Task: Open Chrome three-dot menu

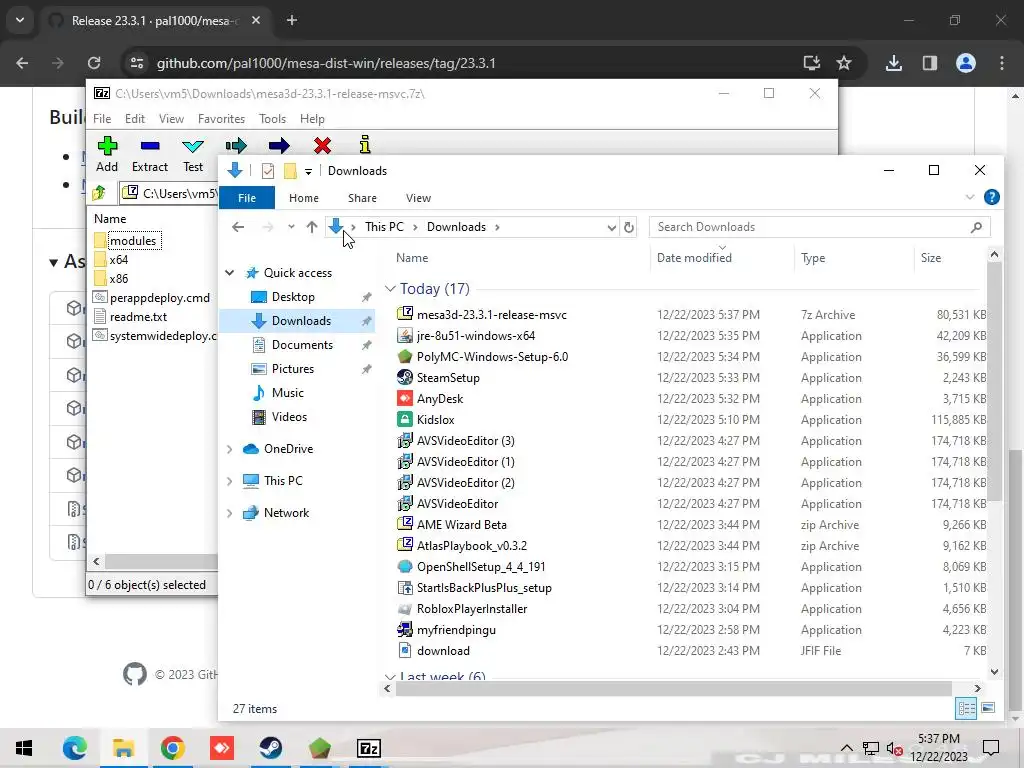Action: 1002,63
